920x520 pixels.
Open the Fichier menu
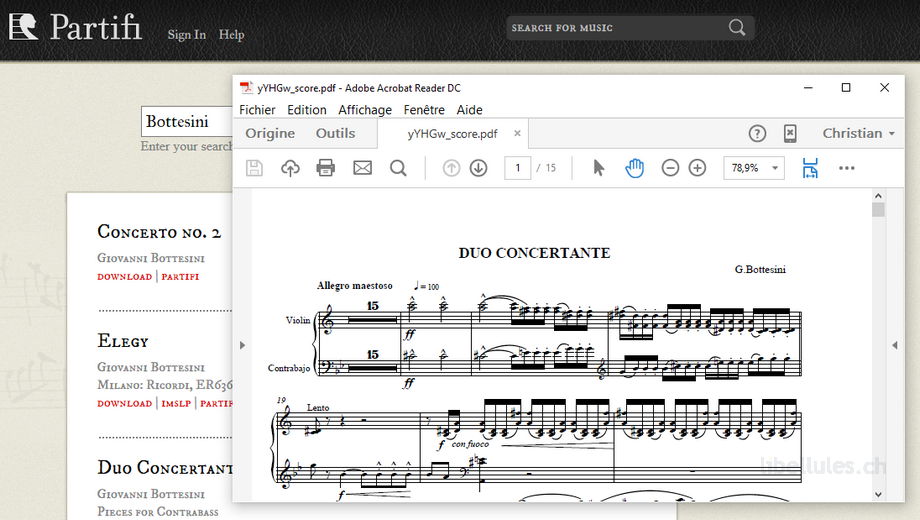[257, 110]
